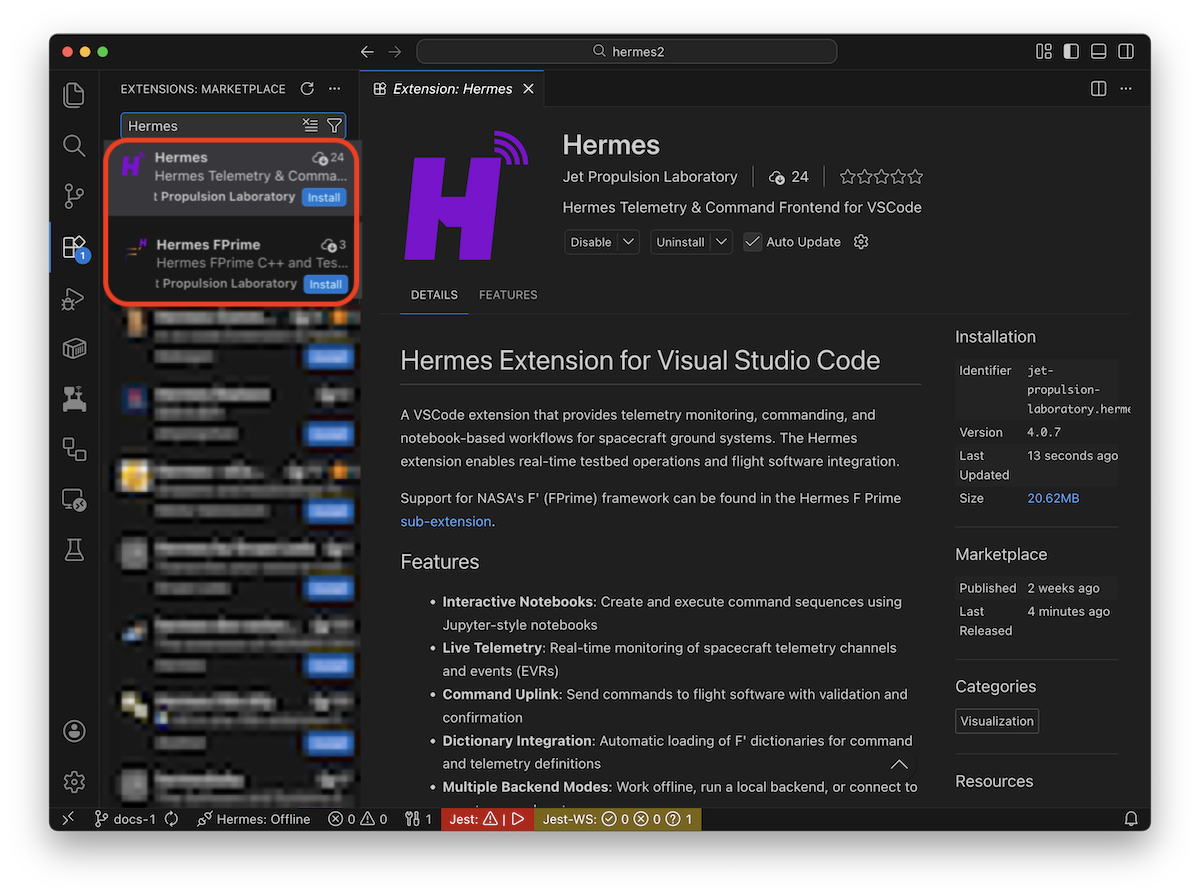The width and height of the screenshot is (1200, 896).
Task: Open the Explorer view in activity bar
Action: coord(74,95)
